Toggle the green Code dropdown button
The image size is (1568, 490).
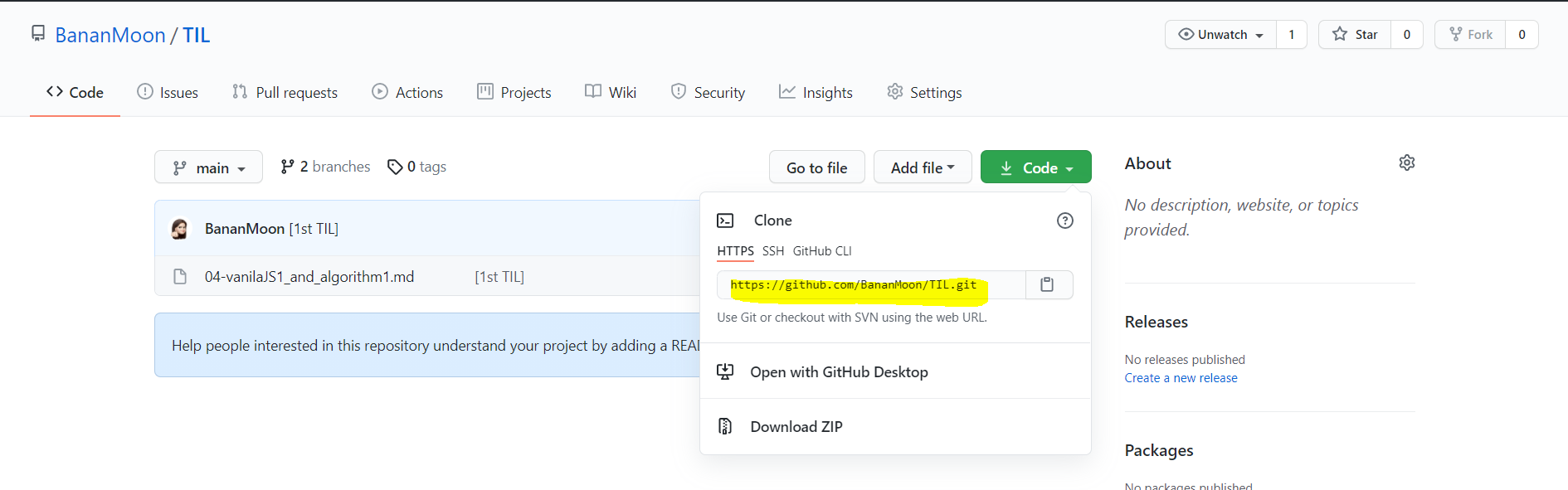point(1036,167)
